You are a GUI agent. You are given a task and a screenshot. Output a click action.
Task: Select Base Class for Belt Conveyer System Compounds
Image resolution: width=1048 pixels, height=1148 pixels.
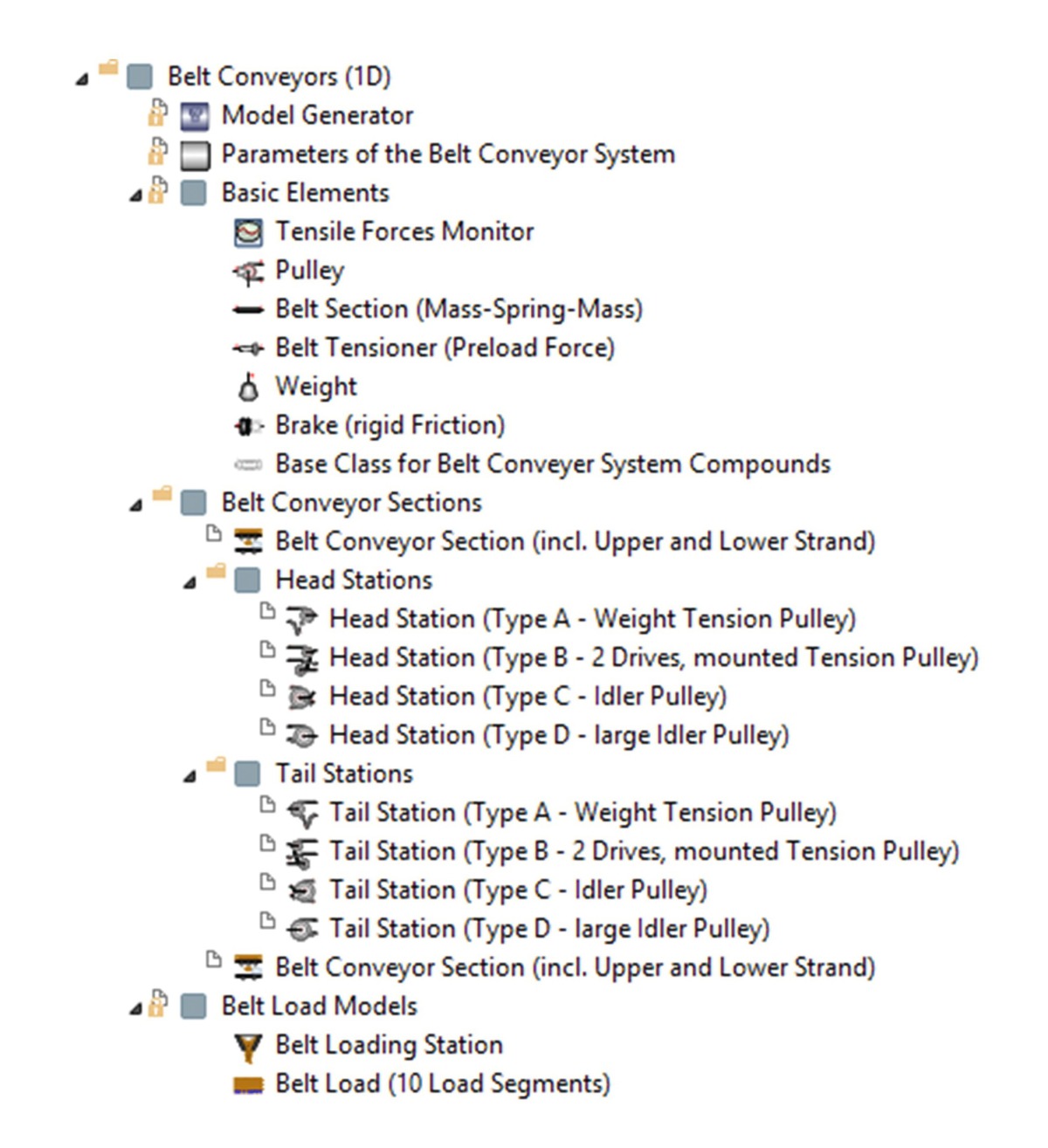pyautogui.click(x=553, y=464)
